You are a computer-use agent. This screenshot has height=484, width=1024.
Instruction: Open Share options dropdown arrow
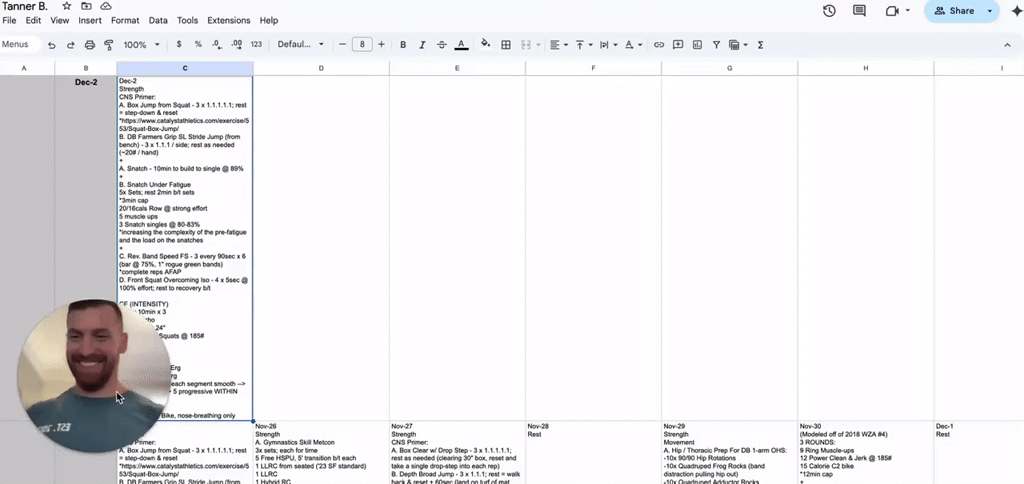click(990, 10)
